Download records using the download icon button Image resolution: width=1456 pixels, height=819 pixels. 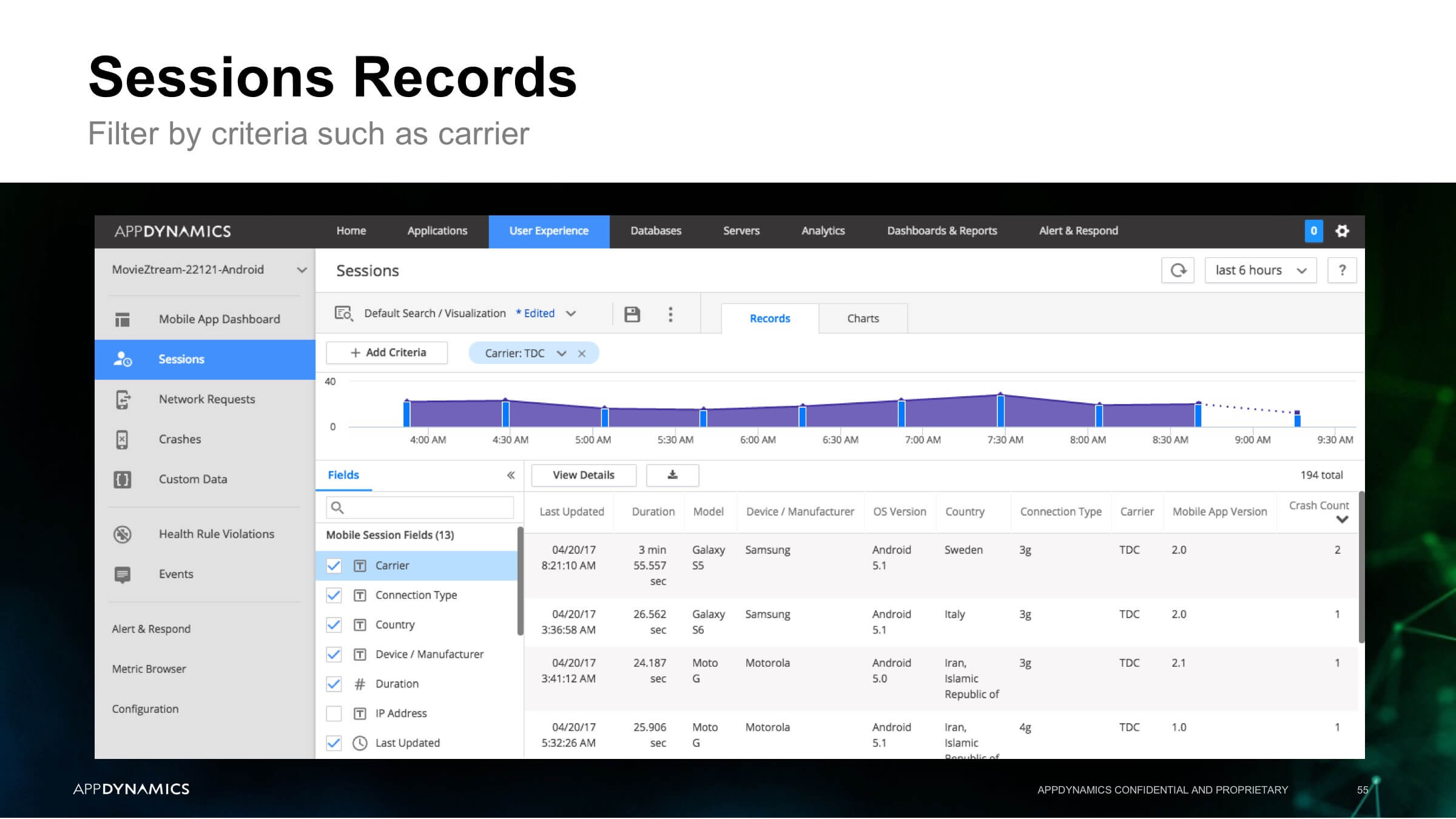coord(672,475)
